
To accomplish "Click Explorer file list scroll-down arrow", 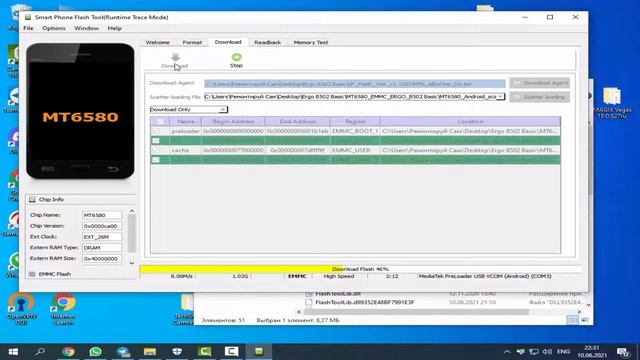I will [x=589, y=305].
